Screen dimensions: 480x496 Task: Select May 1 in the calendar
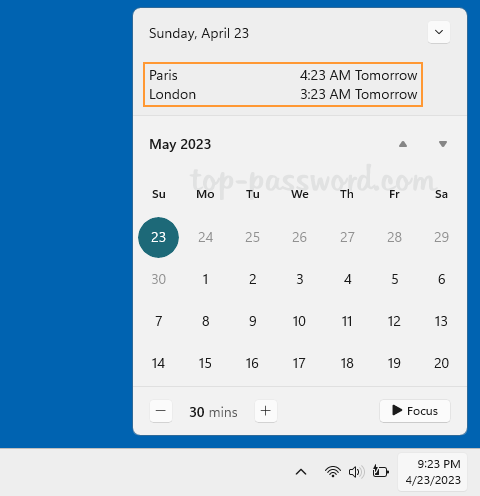(205, 279)
